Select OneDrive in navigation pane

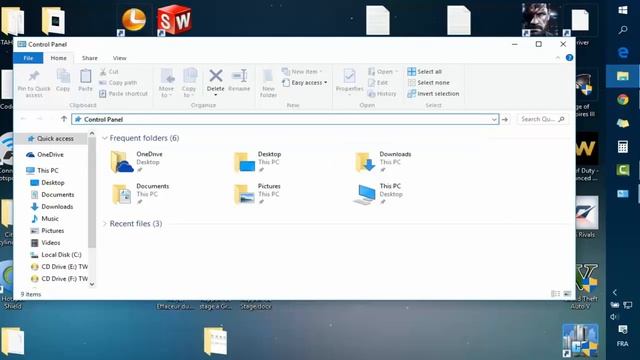[x=45, y=155]
